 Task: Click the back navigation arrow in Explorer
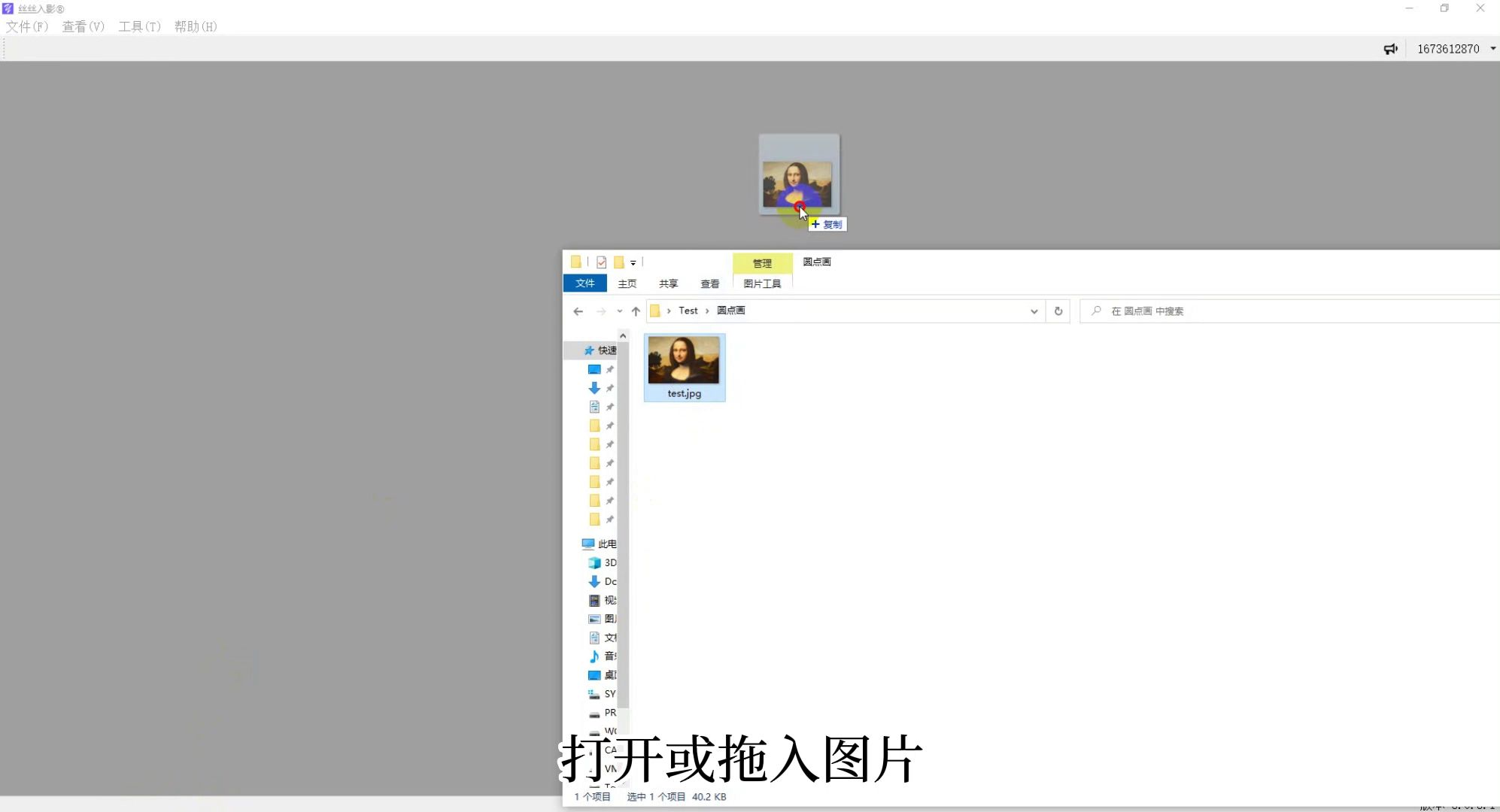[577, 311]
